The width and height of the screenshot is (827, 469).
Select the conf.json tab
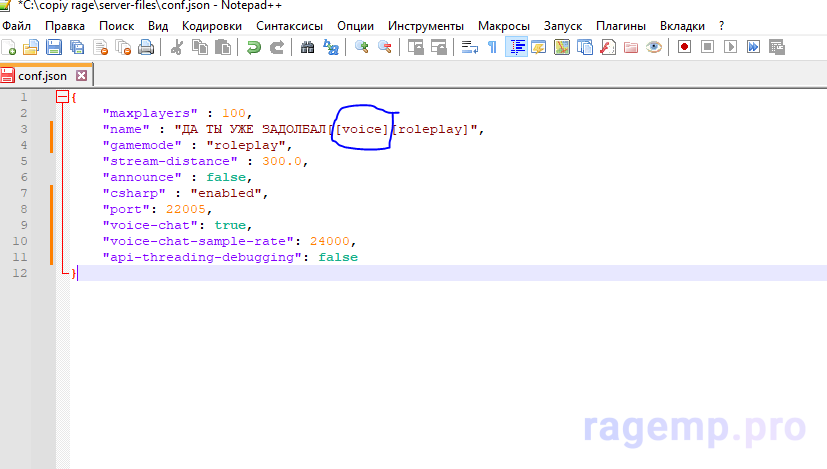(41, 75)
